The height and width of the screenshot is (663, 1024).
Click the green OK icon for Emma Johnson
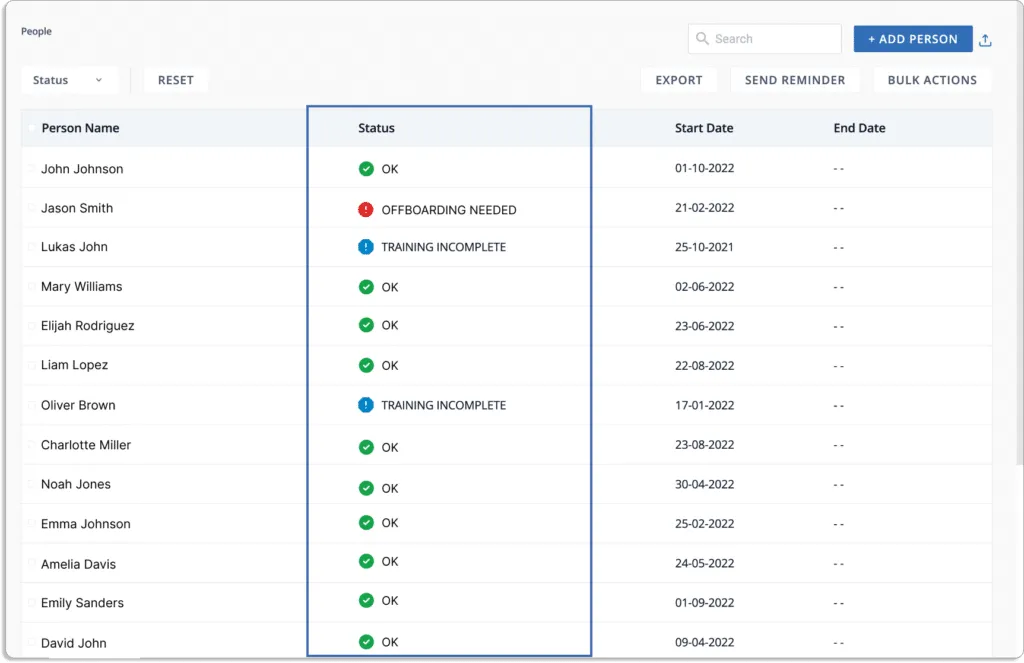click(x=366, y=523)
